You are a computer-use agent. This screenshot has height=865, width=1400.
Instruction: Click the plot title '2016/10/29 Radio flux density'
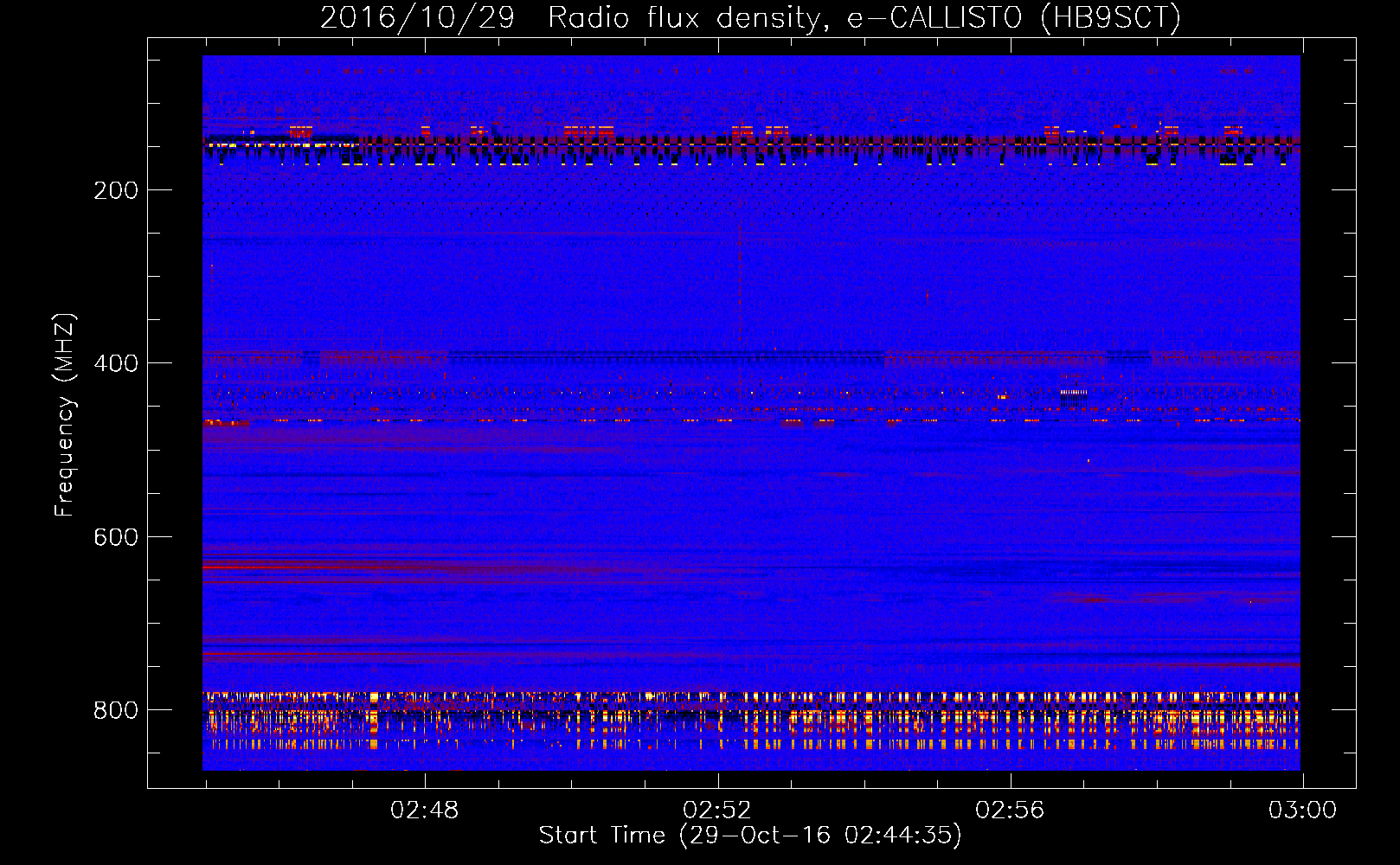pyautogui.click(x=750, y=17)
